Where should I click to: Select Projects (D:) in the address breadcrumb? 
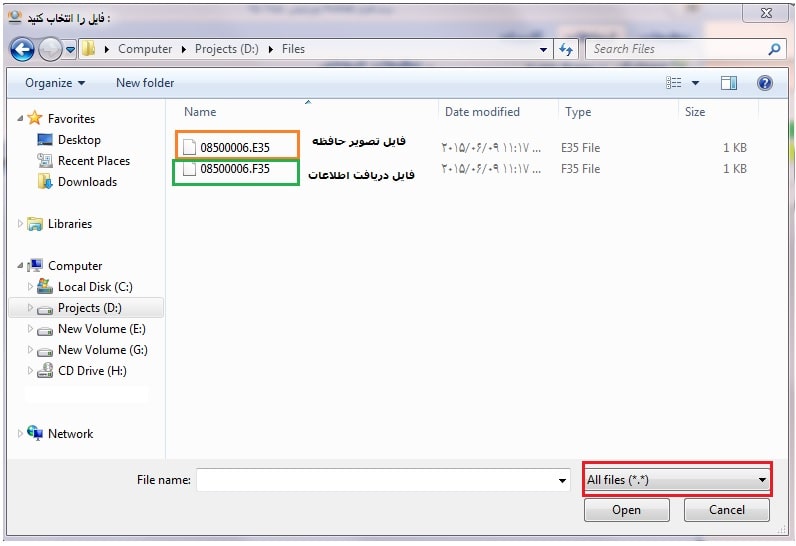point(226,49)
